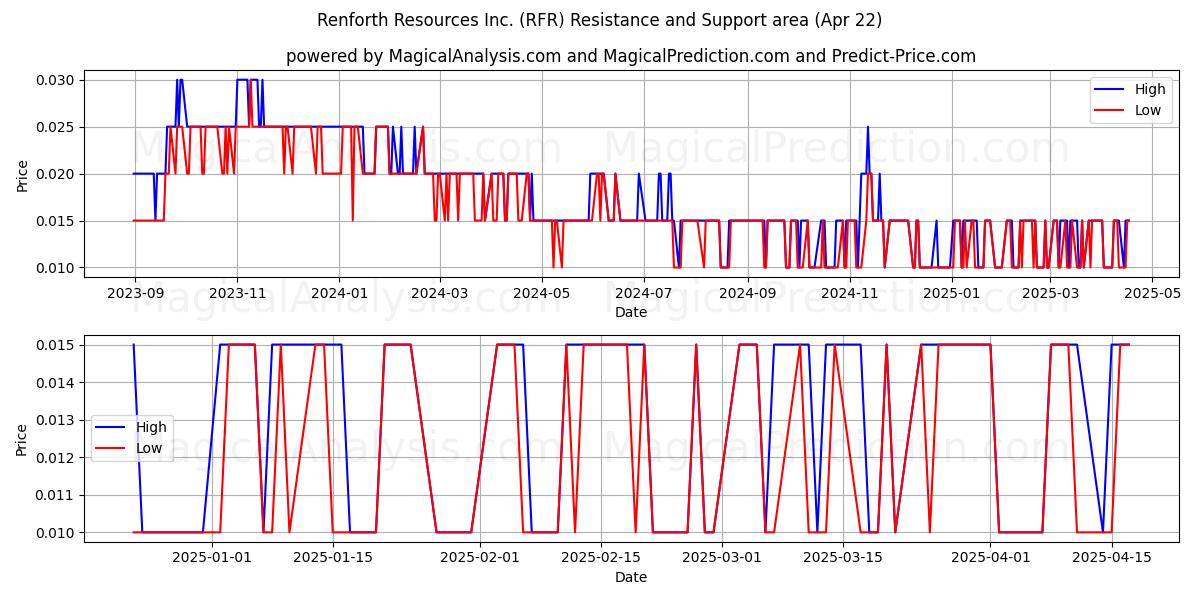Click the '2025-03-01' tick label on the lower chart
The image size is (1200, 600).
(x=722, y=558)
